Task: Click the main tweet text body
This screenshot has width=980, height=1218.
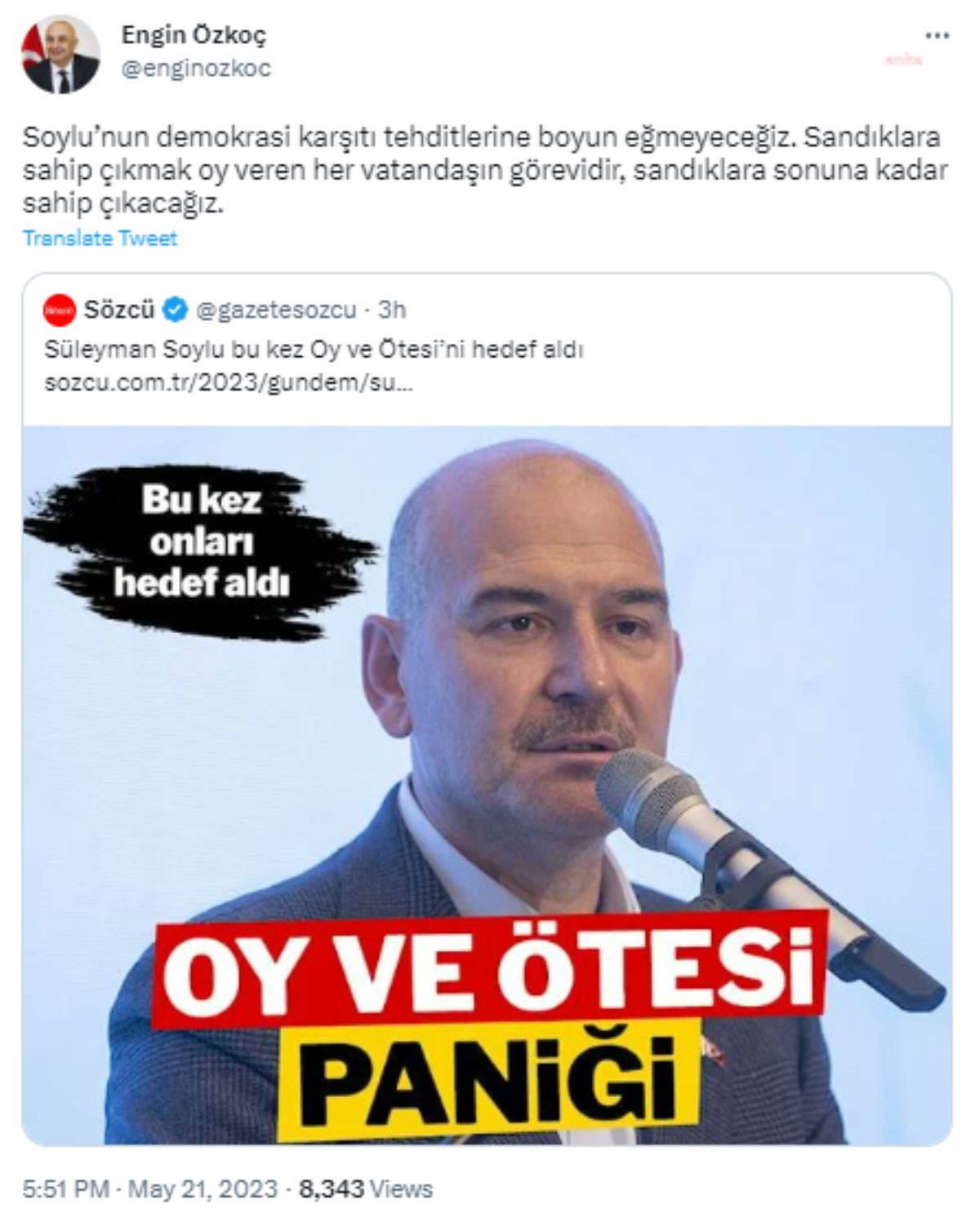Action: [x=485, y=170]
